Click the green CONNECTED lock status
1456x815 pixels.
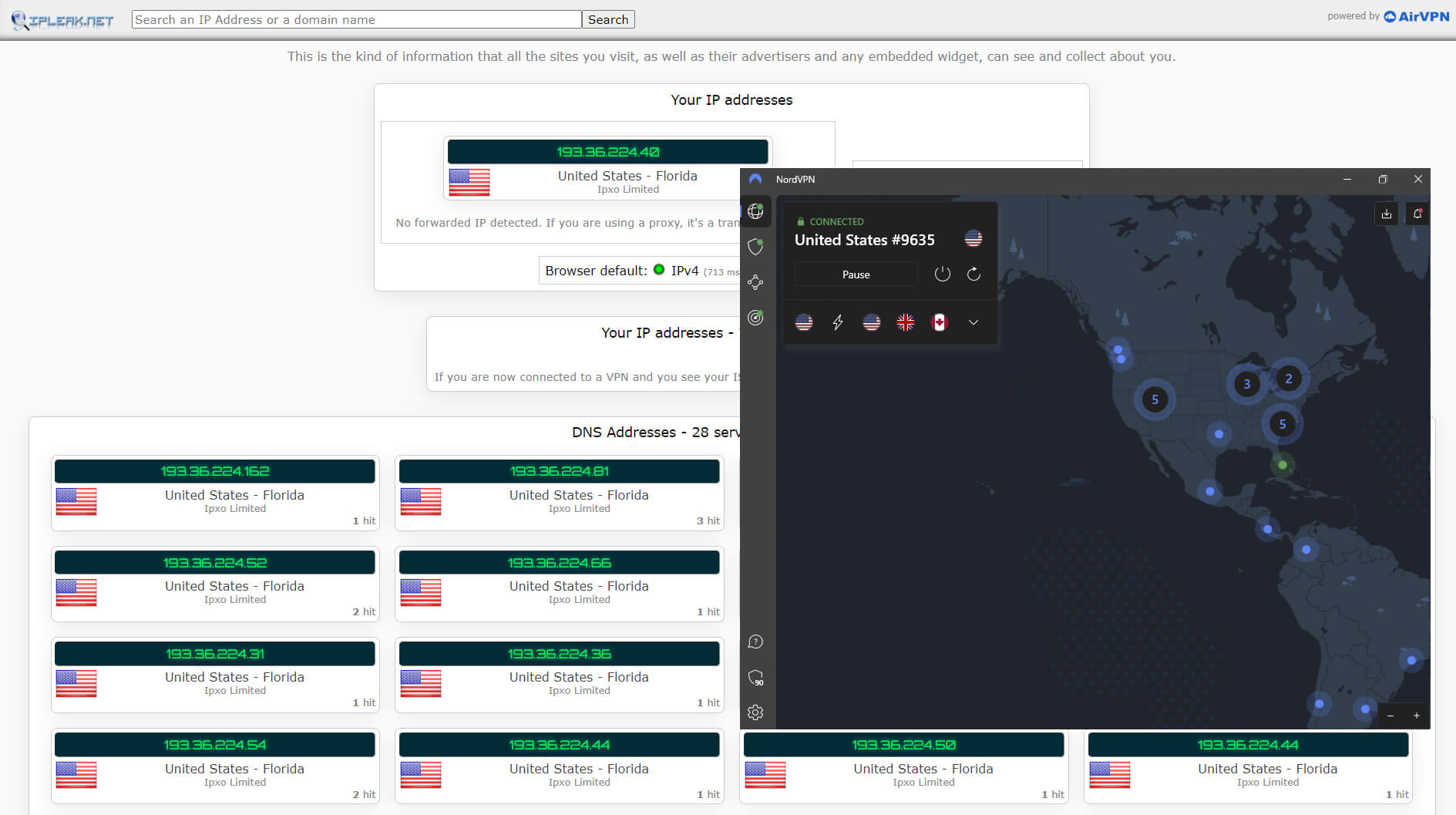coord(830,221)
